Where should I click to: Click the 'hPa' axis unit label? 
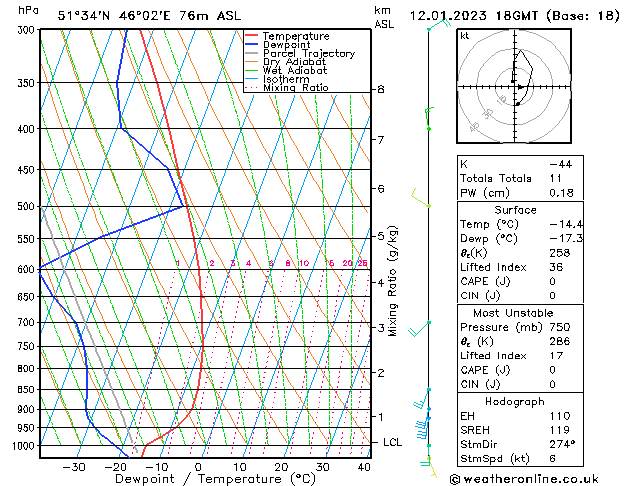[x=28, y=11]
